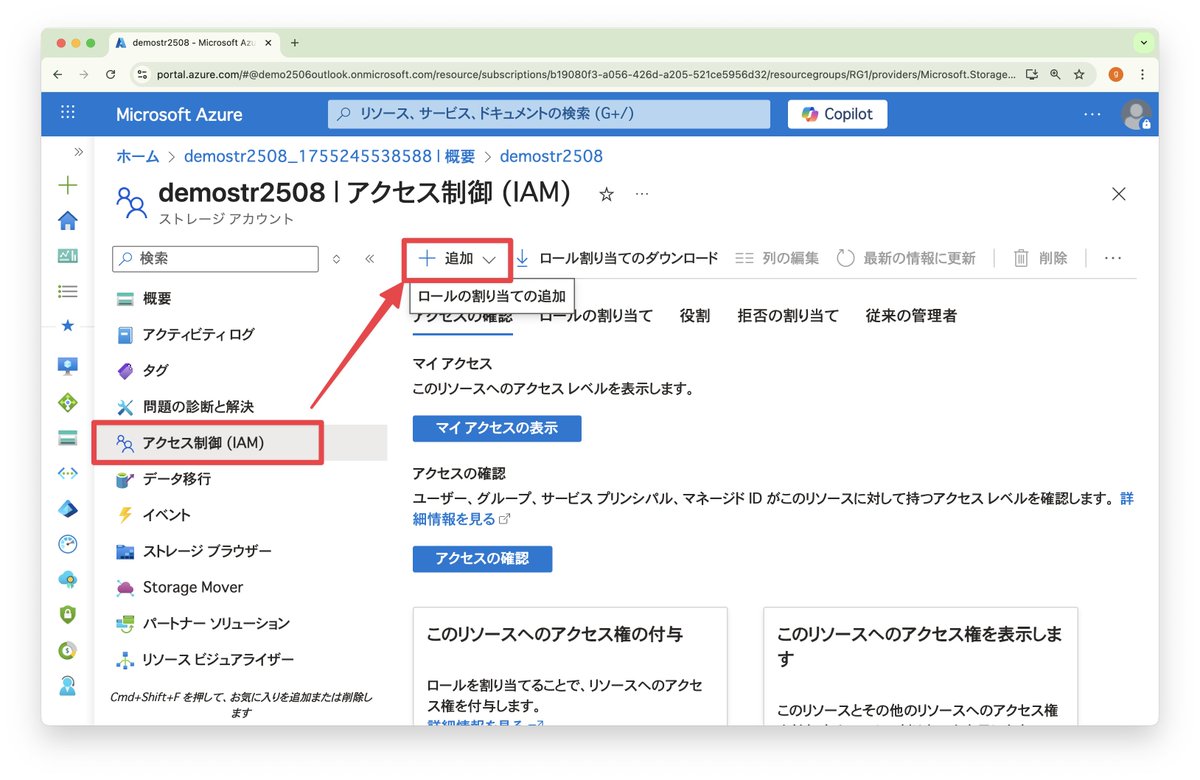Click the ロール割り当てのダウンロード download icon
Viewport: 1200px width, 780px height.
click(524, 258)
